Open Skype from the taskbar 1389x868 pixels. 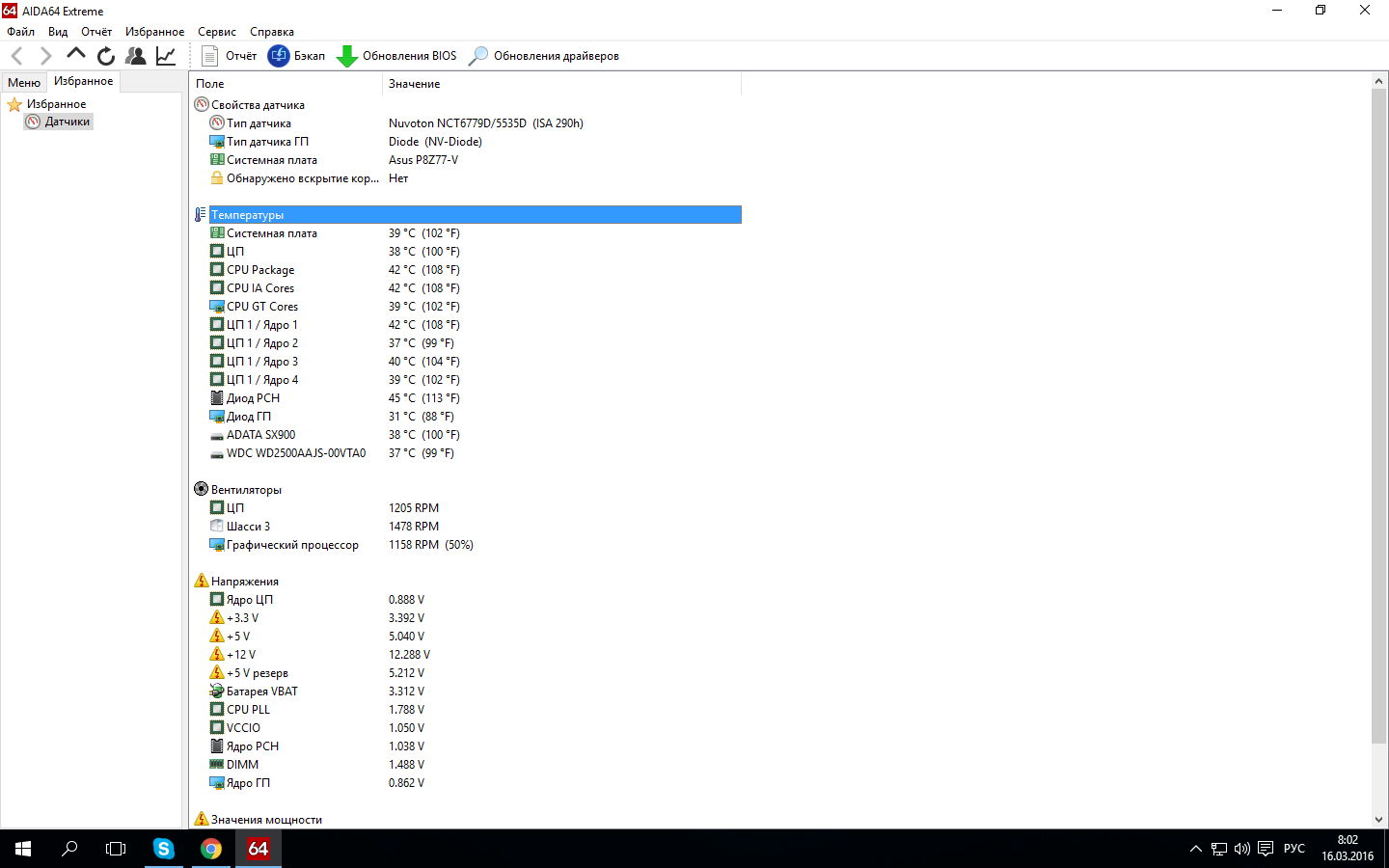164,849
